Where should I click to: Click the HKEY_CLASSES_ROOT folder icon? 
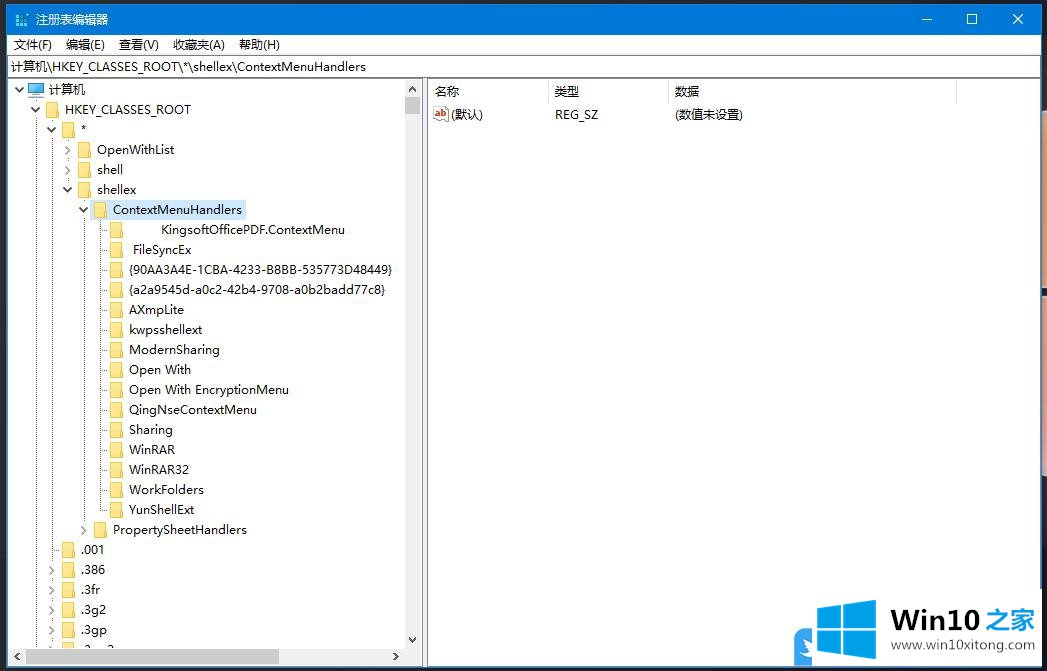pos(53,110)
